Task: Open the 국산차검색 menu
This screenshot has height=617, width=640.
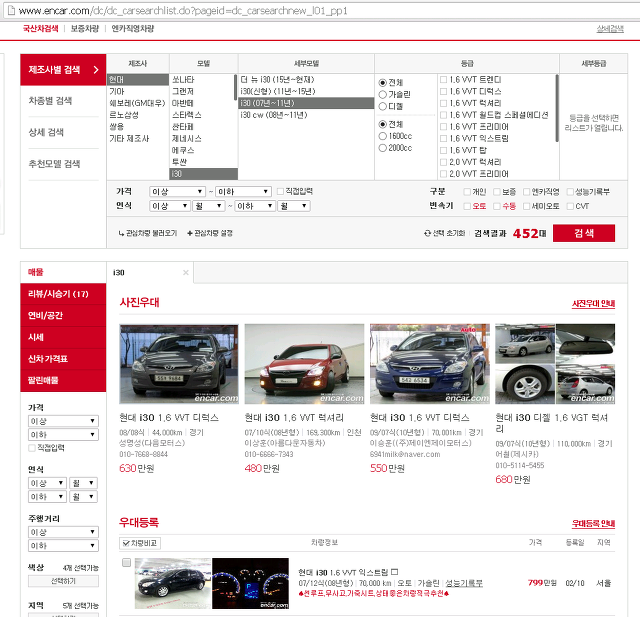Action: point(40,29)
